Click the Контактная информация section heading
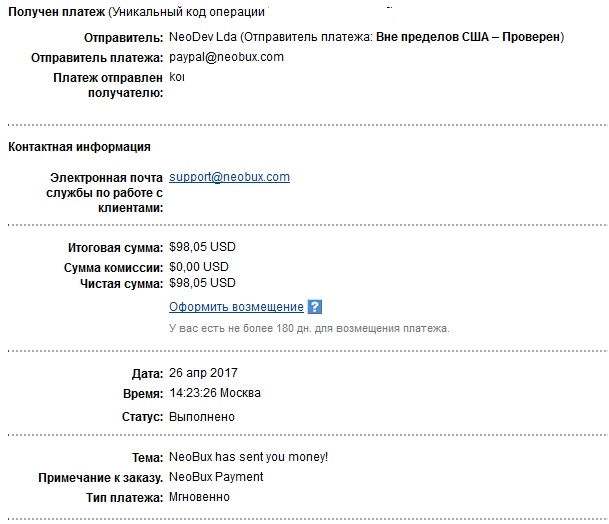The image size is (609, 524). coord(79,147)
